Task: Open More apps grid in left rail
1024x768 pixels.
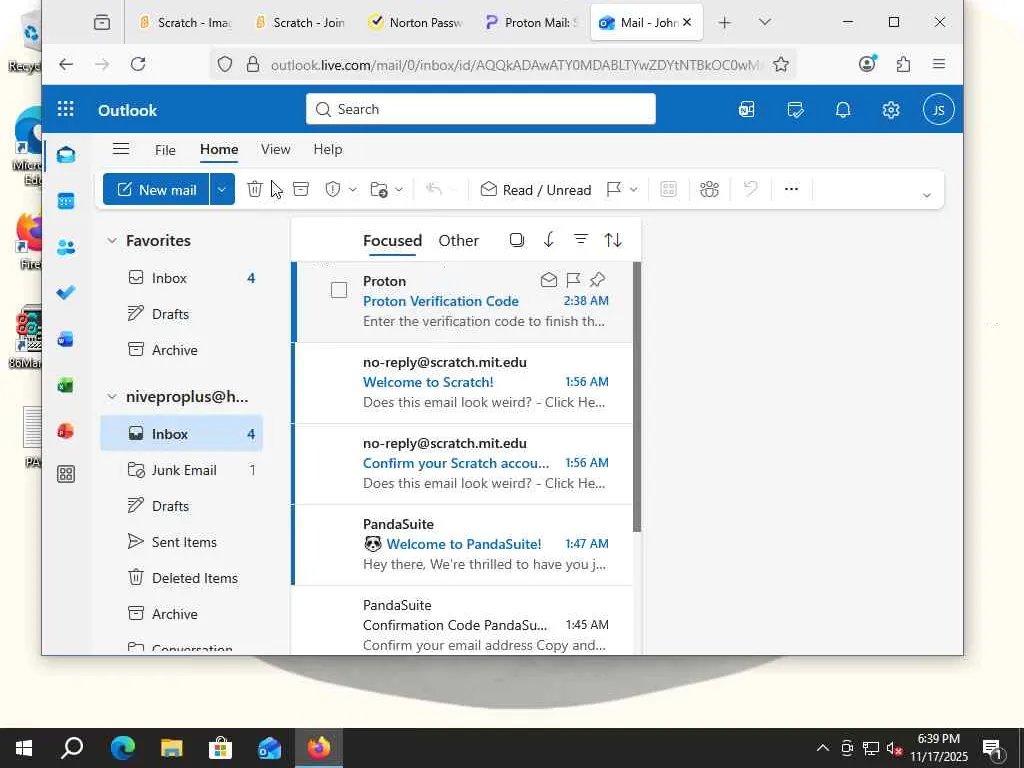Action: [x=65, y=474]
